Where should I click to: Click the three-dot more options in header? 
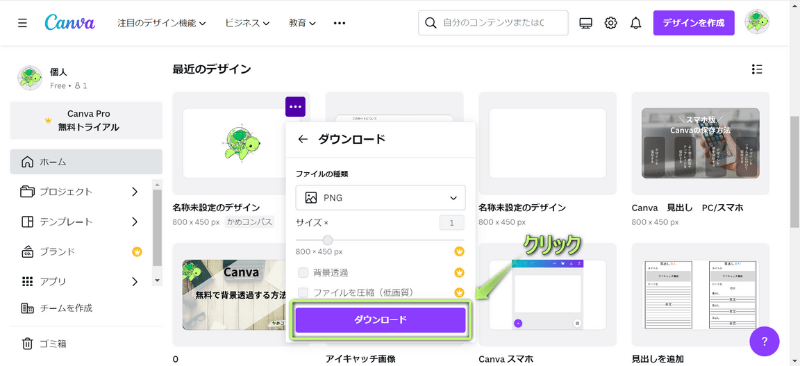coord(339,23)
